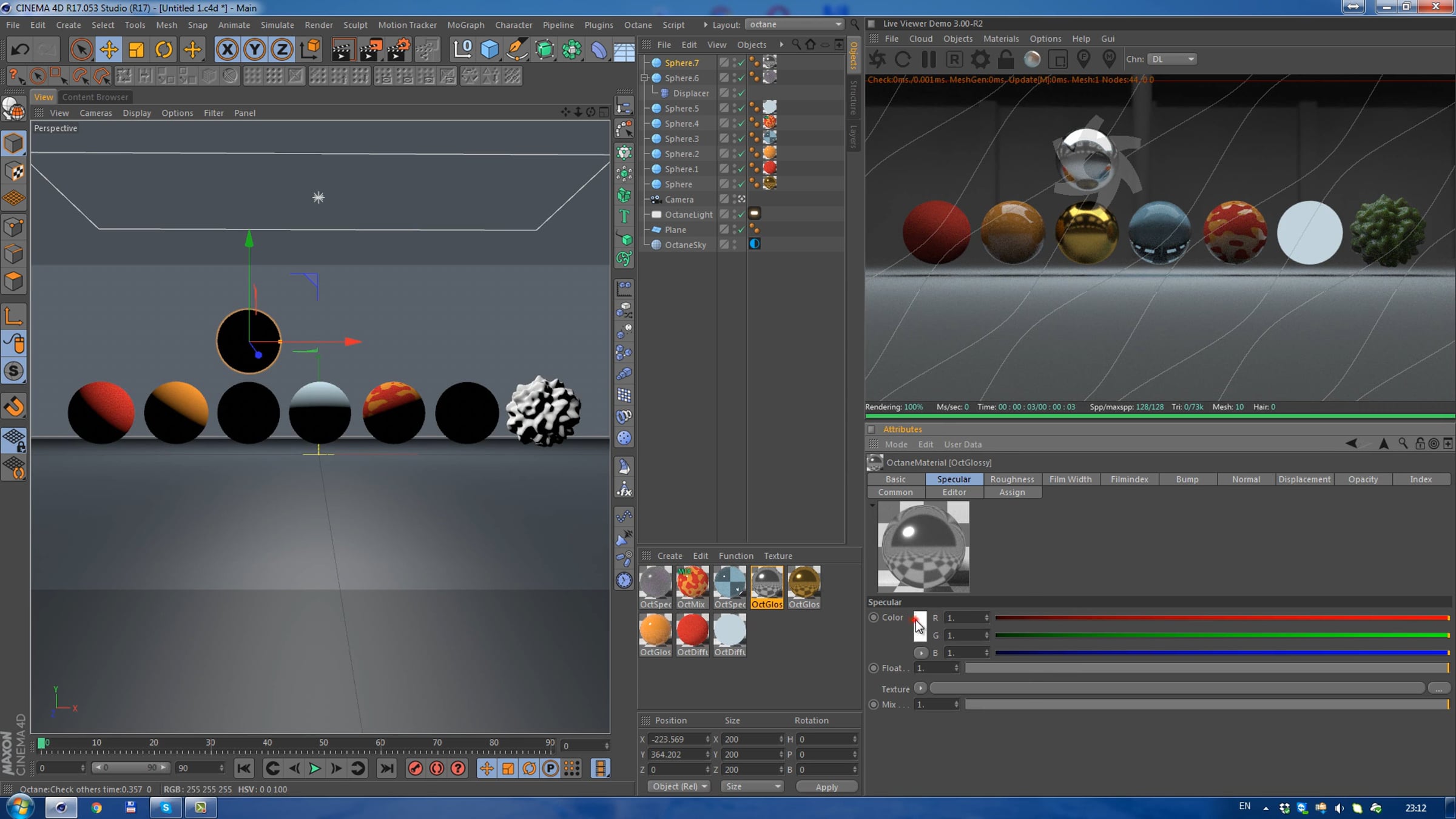Toggle the Mix parameter radio button
Image resolution: width=1456 pixels, height=819 pixels.
tap(874, 704)
